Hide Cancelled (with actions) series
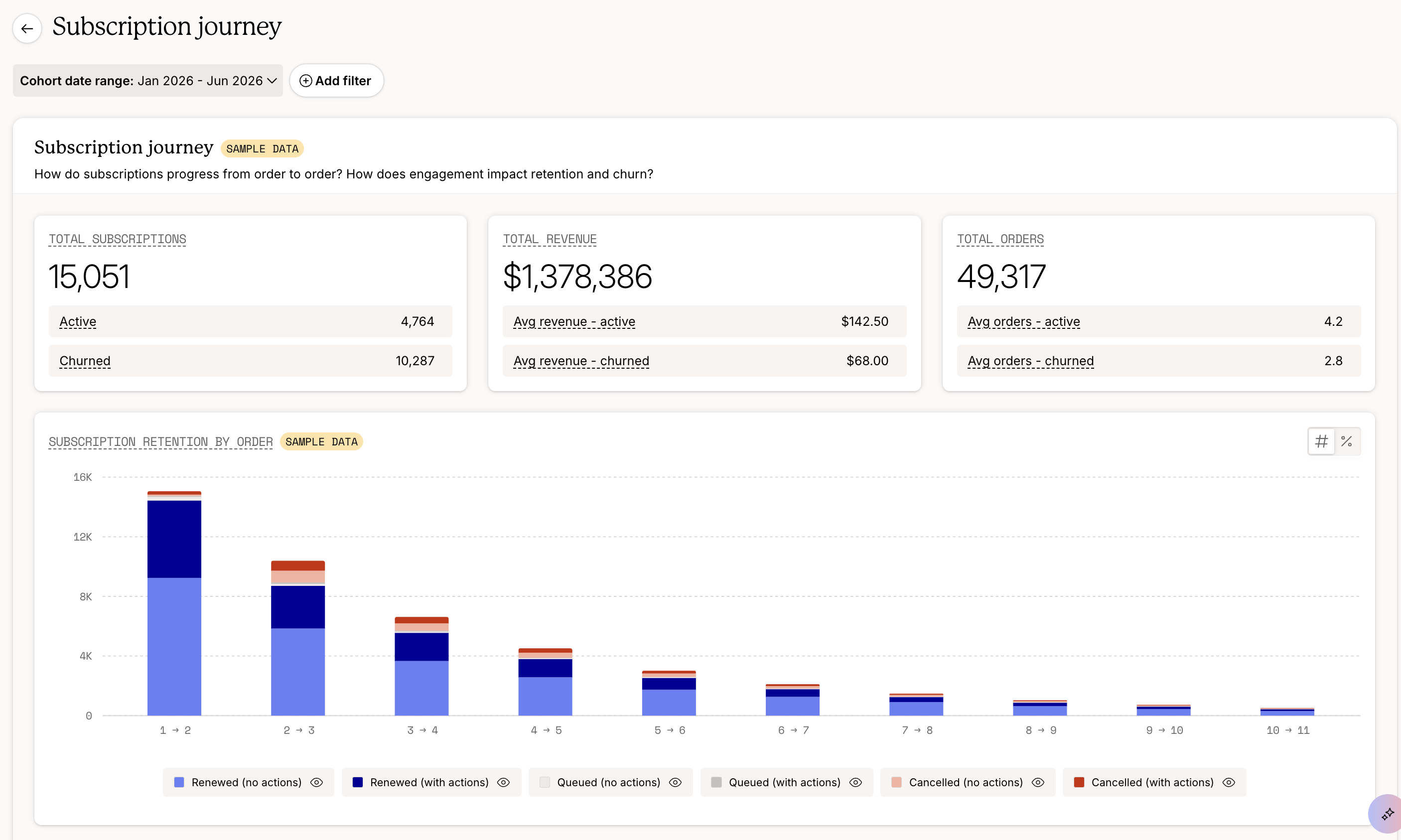 [x=1228, y=782]
